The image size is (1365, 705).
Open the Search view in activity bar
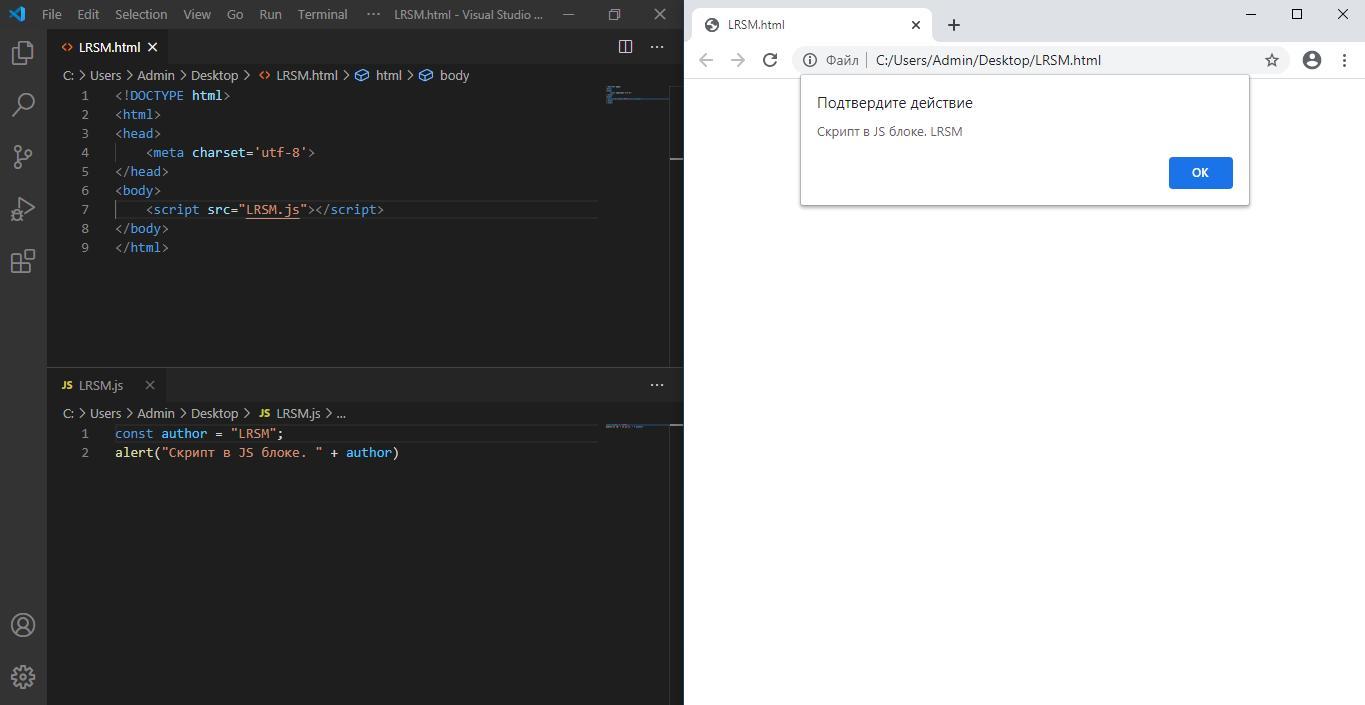22,105
